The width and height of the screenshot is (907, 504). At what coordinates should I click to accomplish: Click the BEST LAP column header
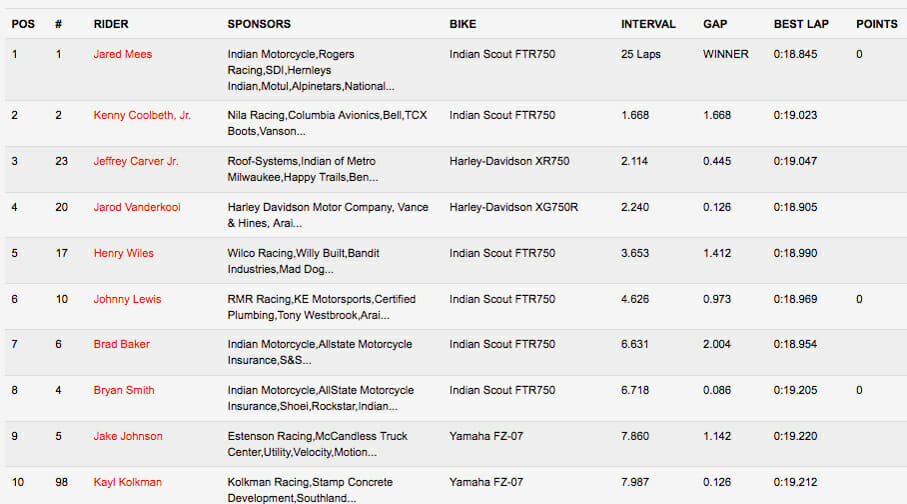(x=801, y=24)
